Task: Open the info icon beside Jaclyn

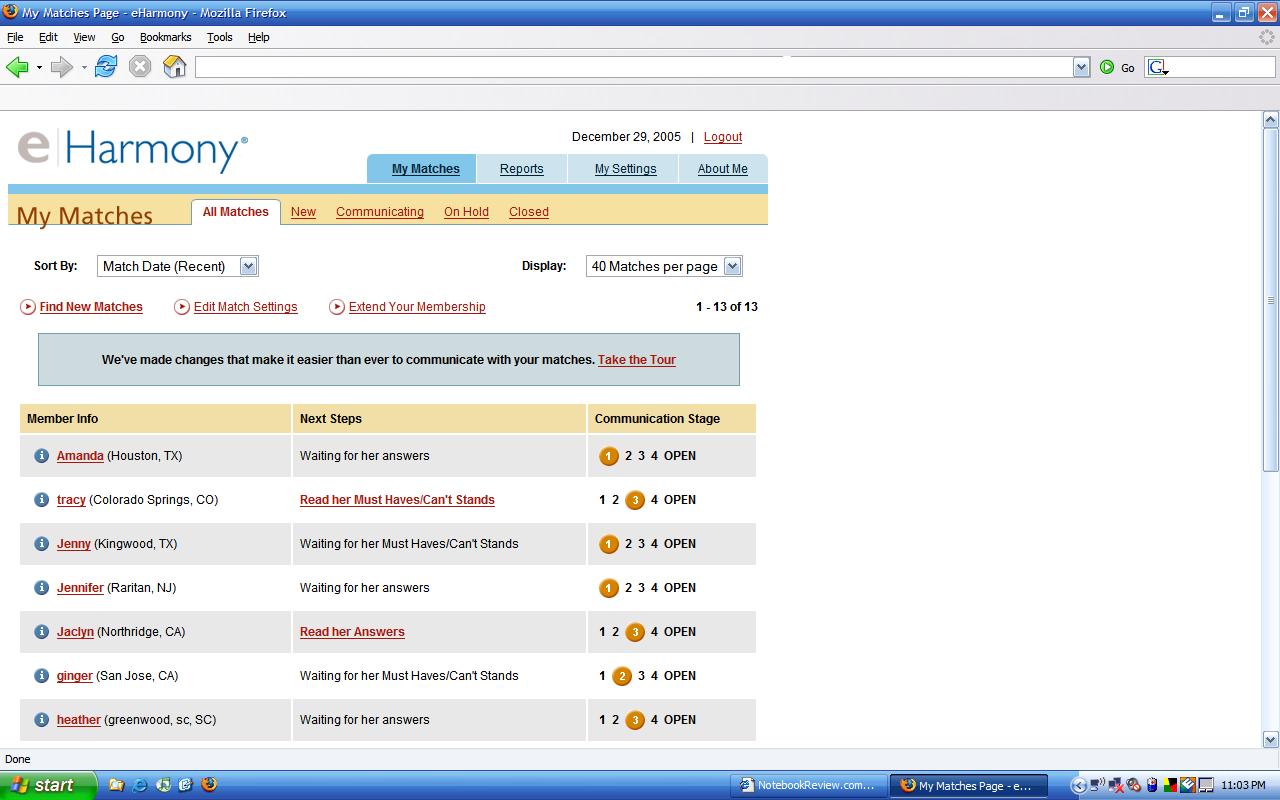Action: [41, 632]
